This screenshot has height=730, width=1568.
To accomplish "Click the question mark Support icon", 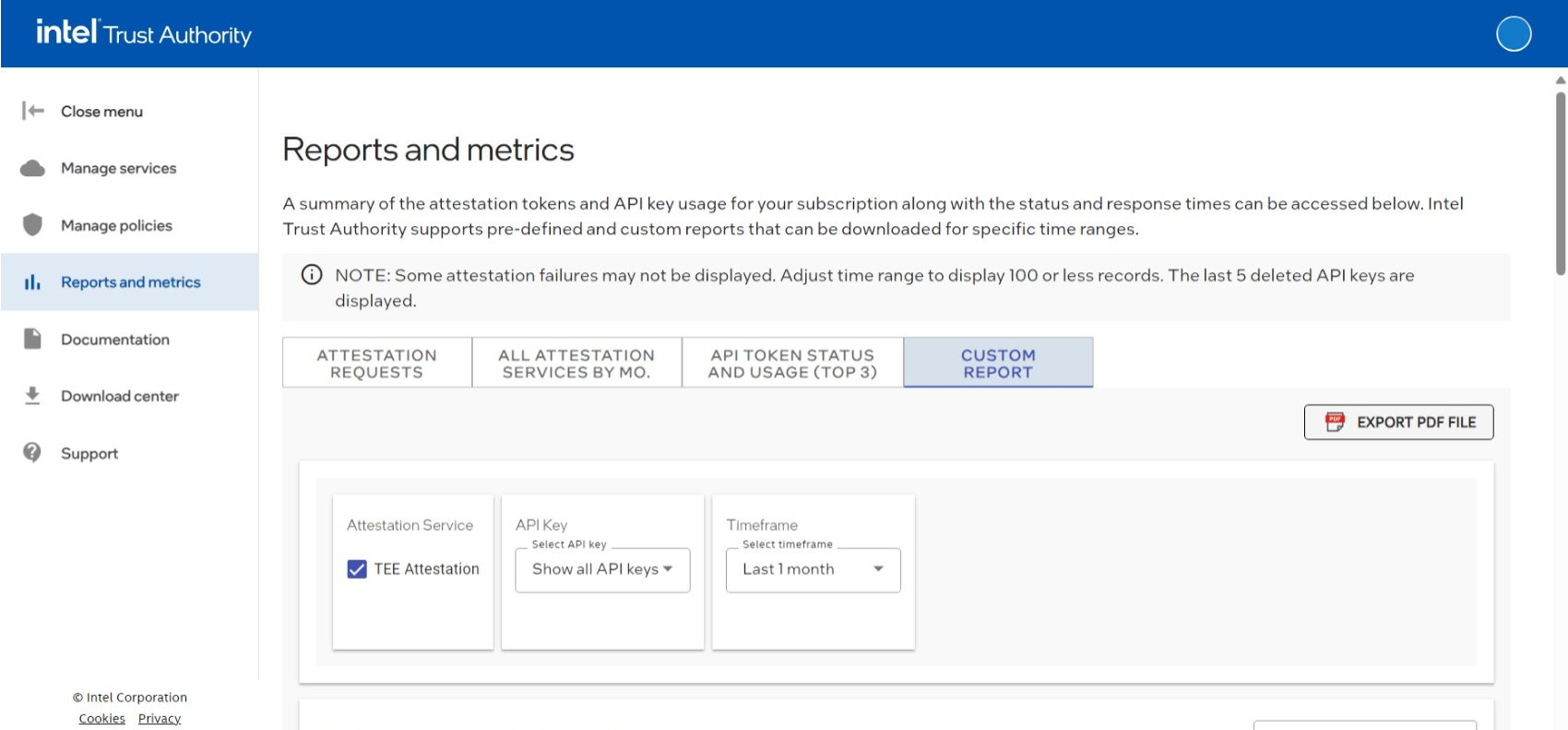I will click(x=32, y=452).
